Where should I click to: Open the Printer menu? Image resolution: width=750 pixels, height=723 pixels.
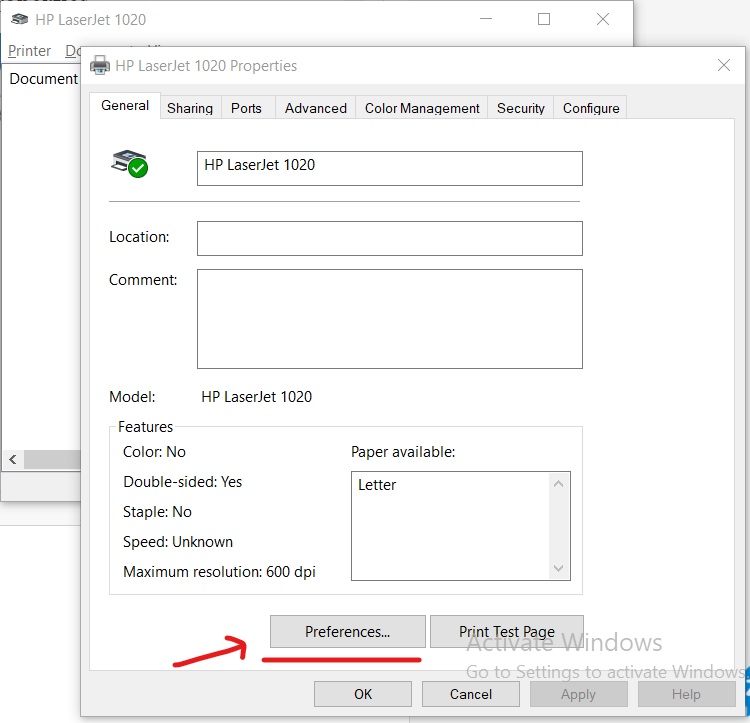click(x=29, y=50)
